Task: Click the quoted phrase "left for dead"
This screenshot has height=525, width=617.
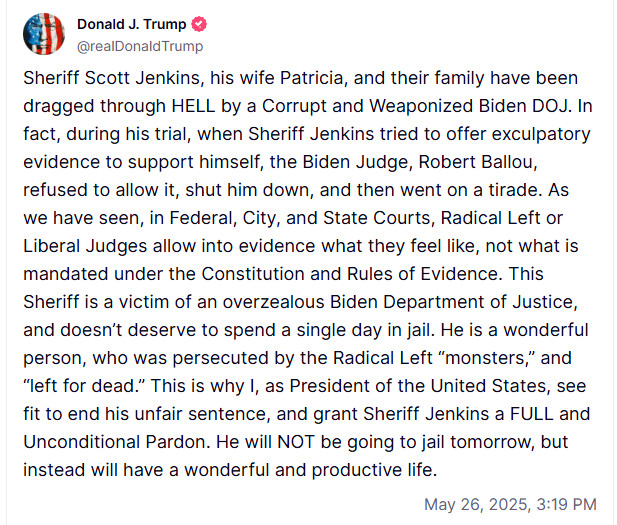Action: (84, 386)
